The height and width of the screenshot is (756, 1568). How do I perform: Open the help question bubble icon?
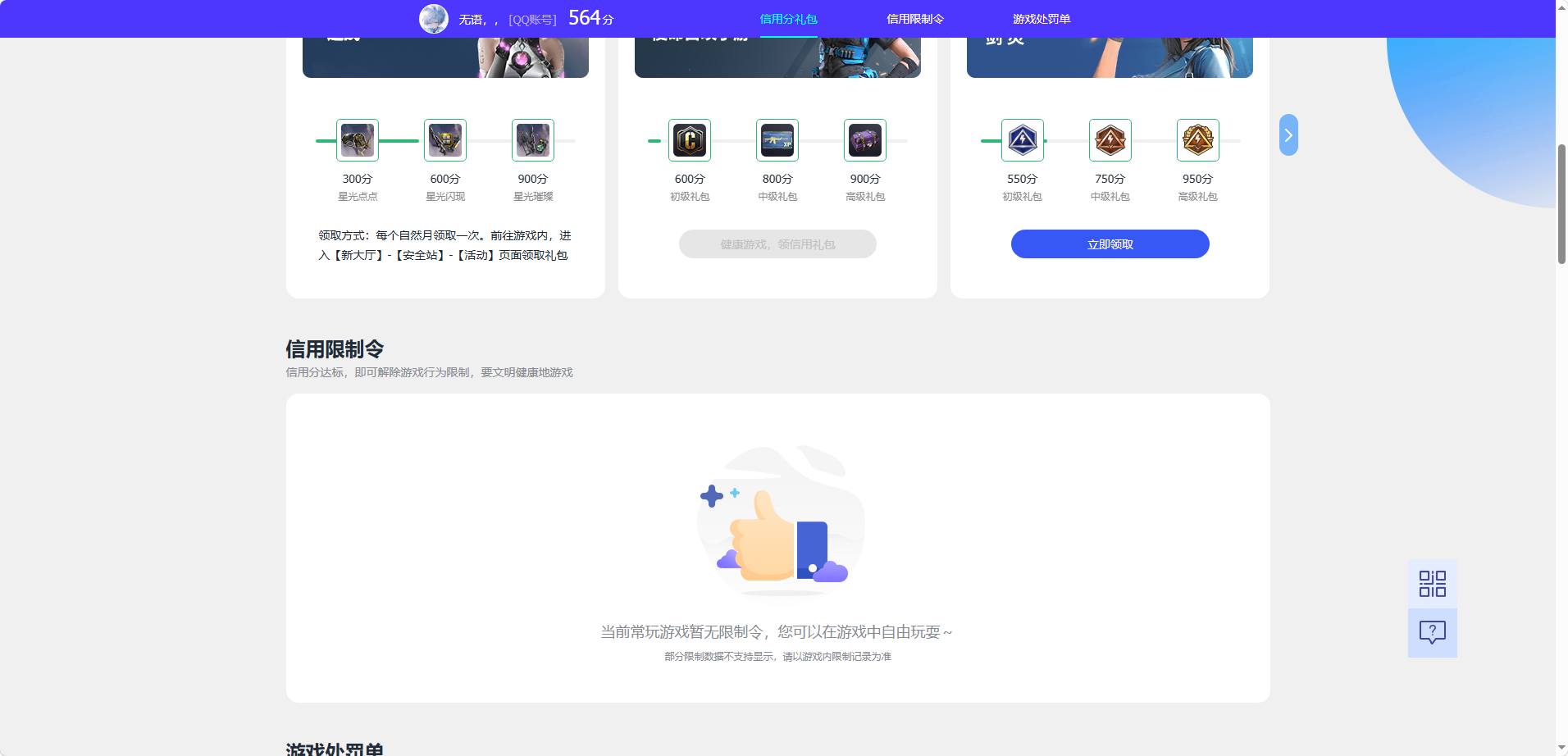tap(1433, 632)
